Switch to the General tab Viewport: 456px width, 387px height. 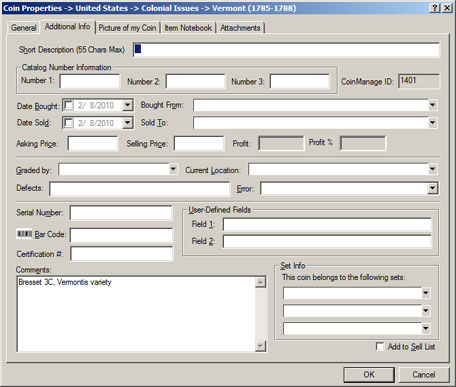click(23, 28)
